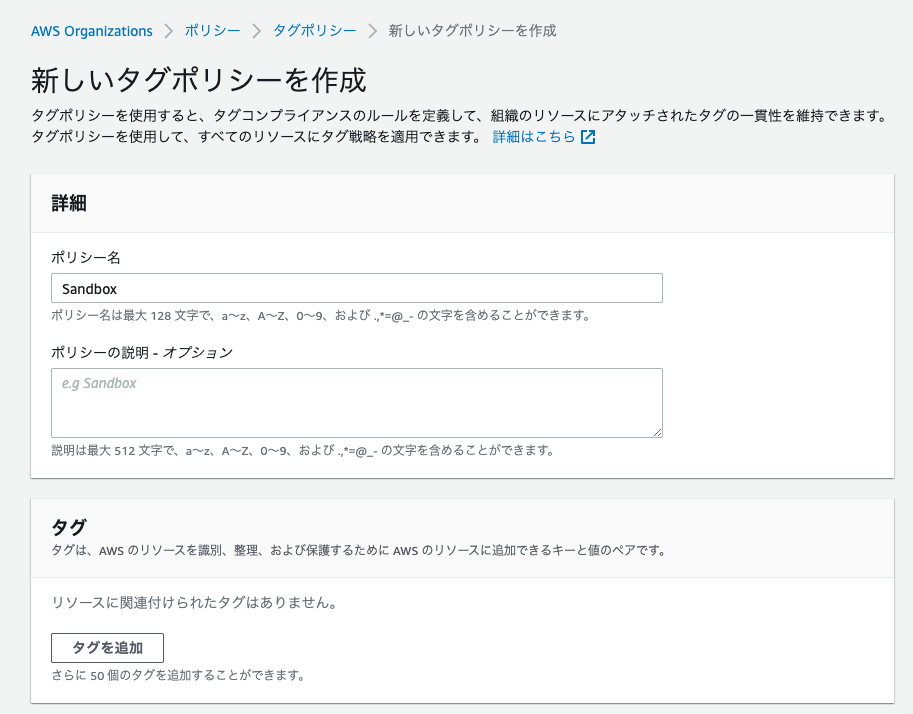Click the page title 新しいタグポリシーを作成
Viewport: 913px width, 714px height.
click(199, 80)
